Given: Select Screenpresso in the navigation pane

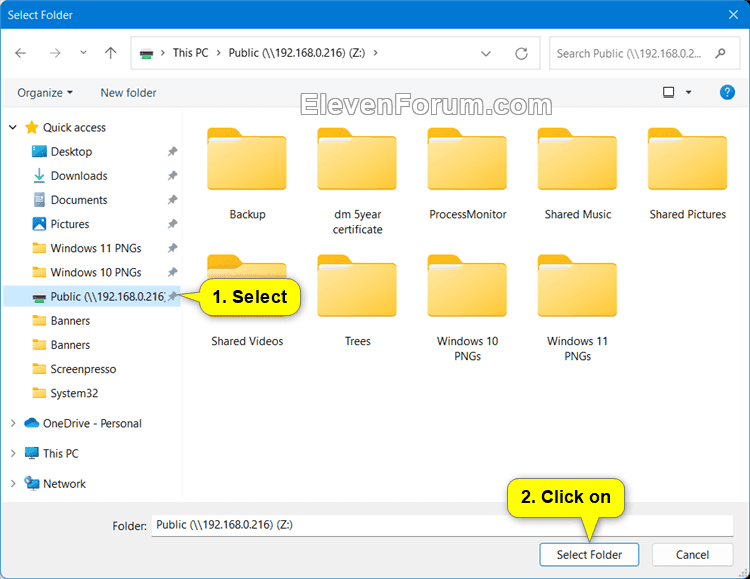Looking at the screenshot, I should coord(83,369).
